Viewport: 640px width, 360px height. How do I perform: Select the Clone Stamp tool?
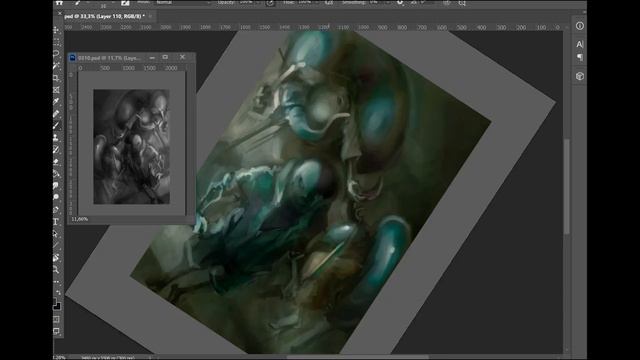[56, 138]
